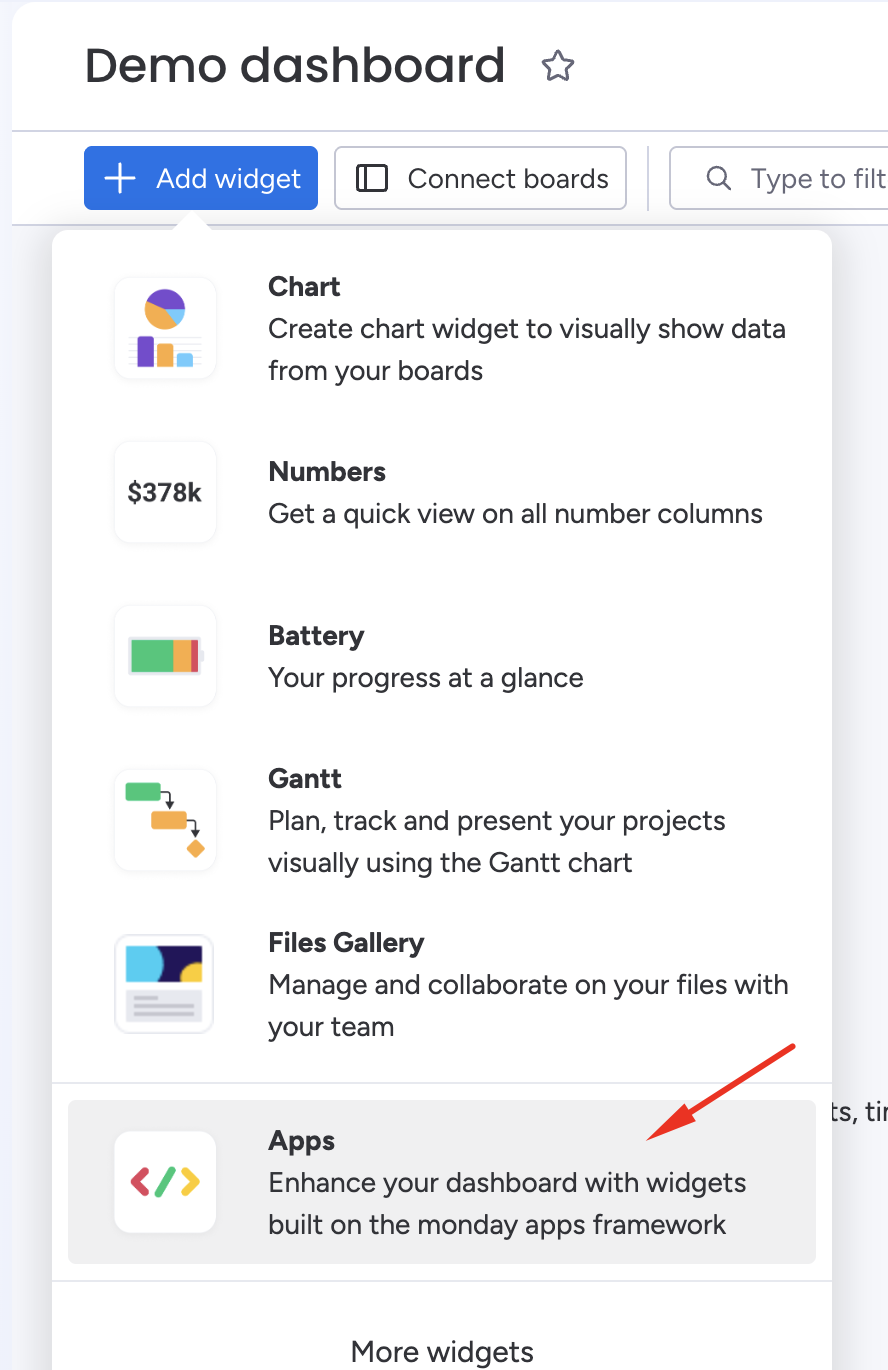This screenshot has width=888, height=1370.
Task: Click the magnifier icon in filter box
Action: tap(718, 178)
